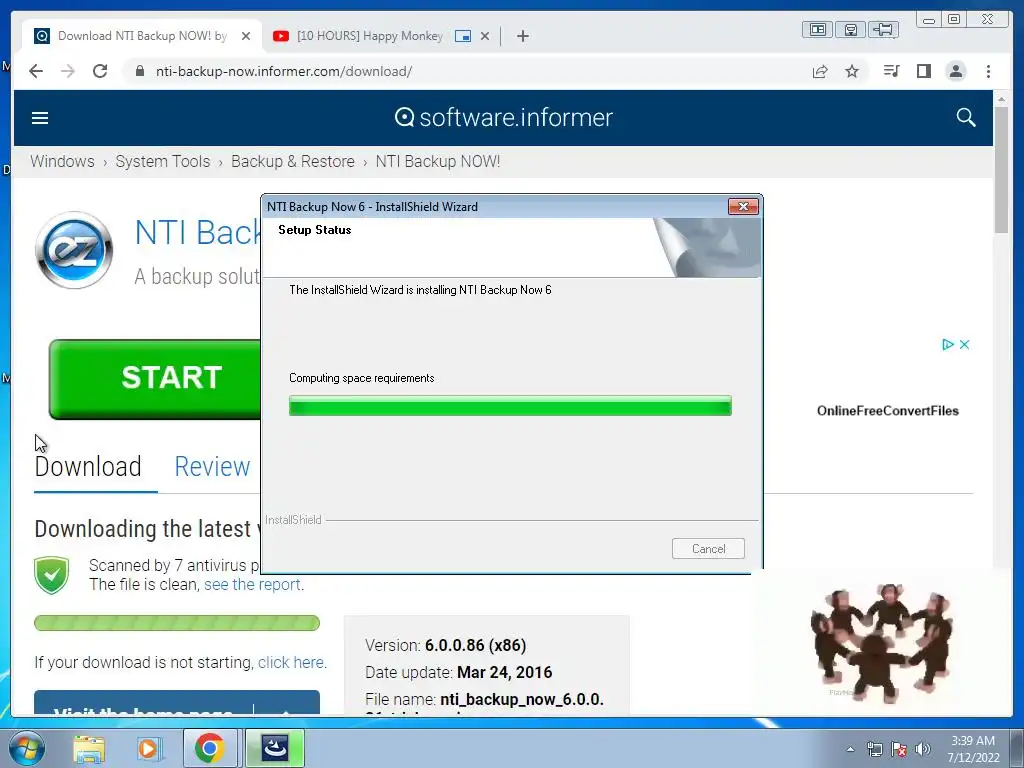Click the browser back arrow

pyautogui.click(x=36, y=71)
